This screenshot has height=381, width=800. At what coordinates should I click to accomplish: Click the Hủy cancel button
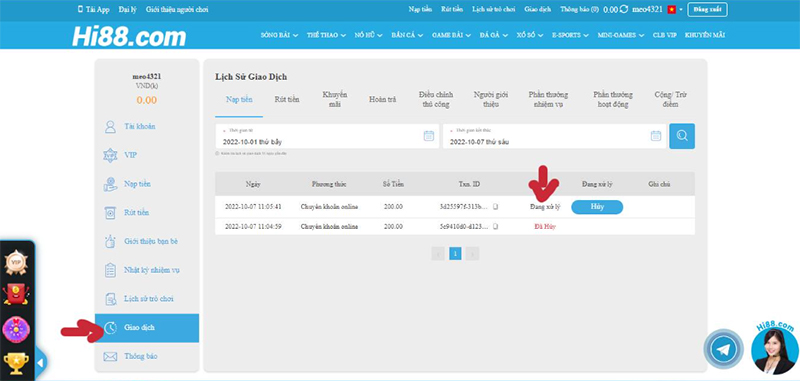[597, 207]
